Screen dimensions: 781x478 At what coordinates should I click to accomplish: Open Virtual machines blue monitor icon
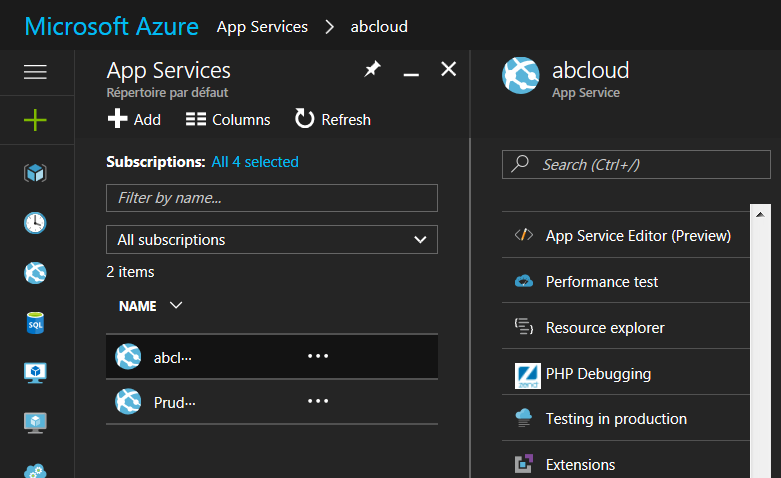(x=35, y=372)
